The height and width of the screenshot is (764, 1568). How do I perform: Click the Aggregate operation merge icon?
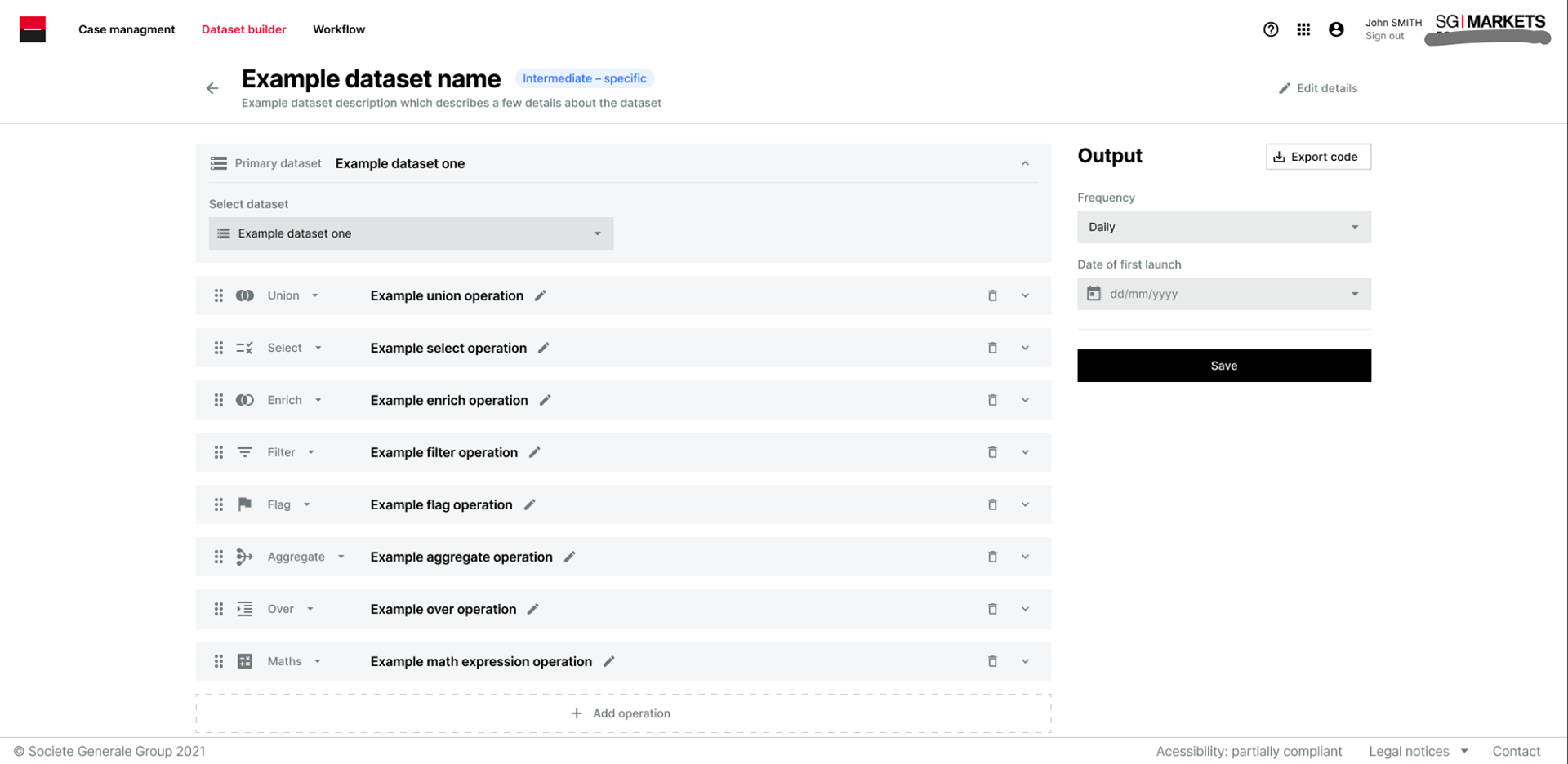pos(244,557)
